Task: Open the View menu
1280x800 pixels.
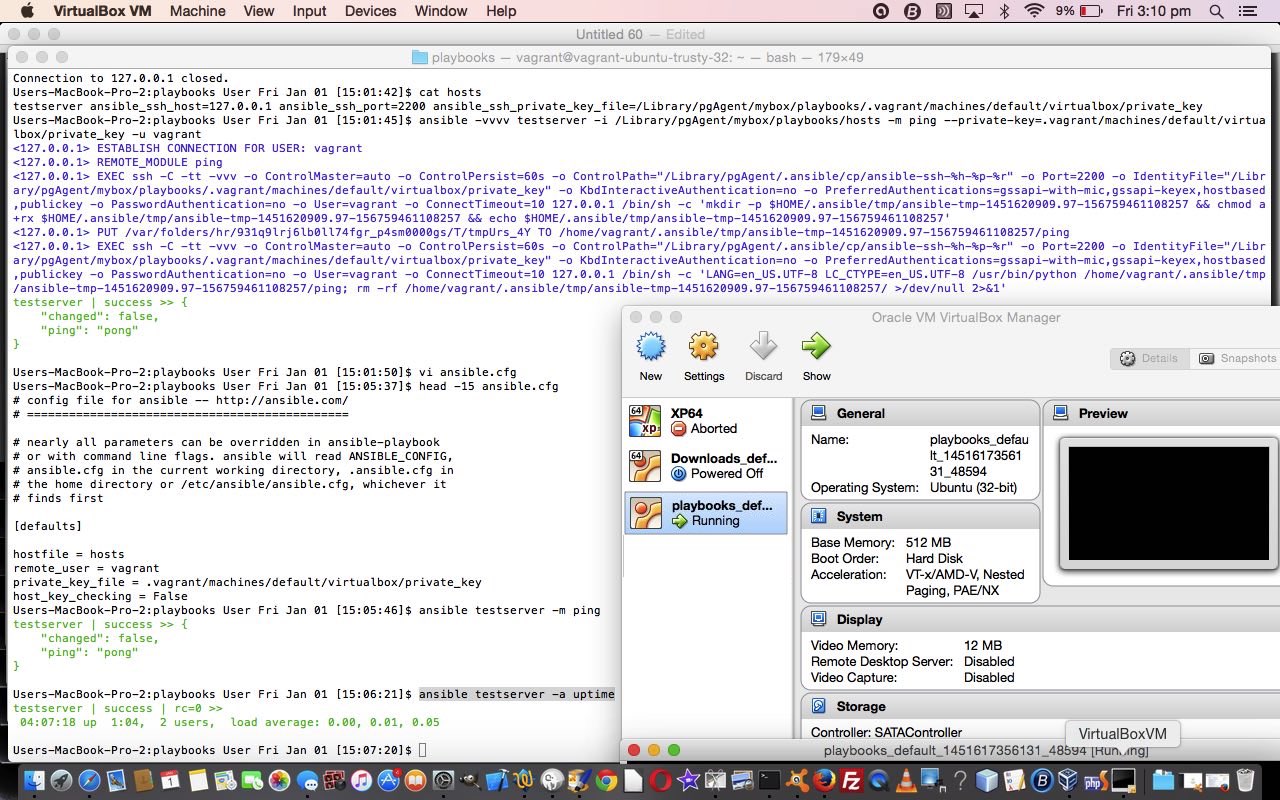Action: pos(258,11)
